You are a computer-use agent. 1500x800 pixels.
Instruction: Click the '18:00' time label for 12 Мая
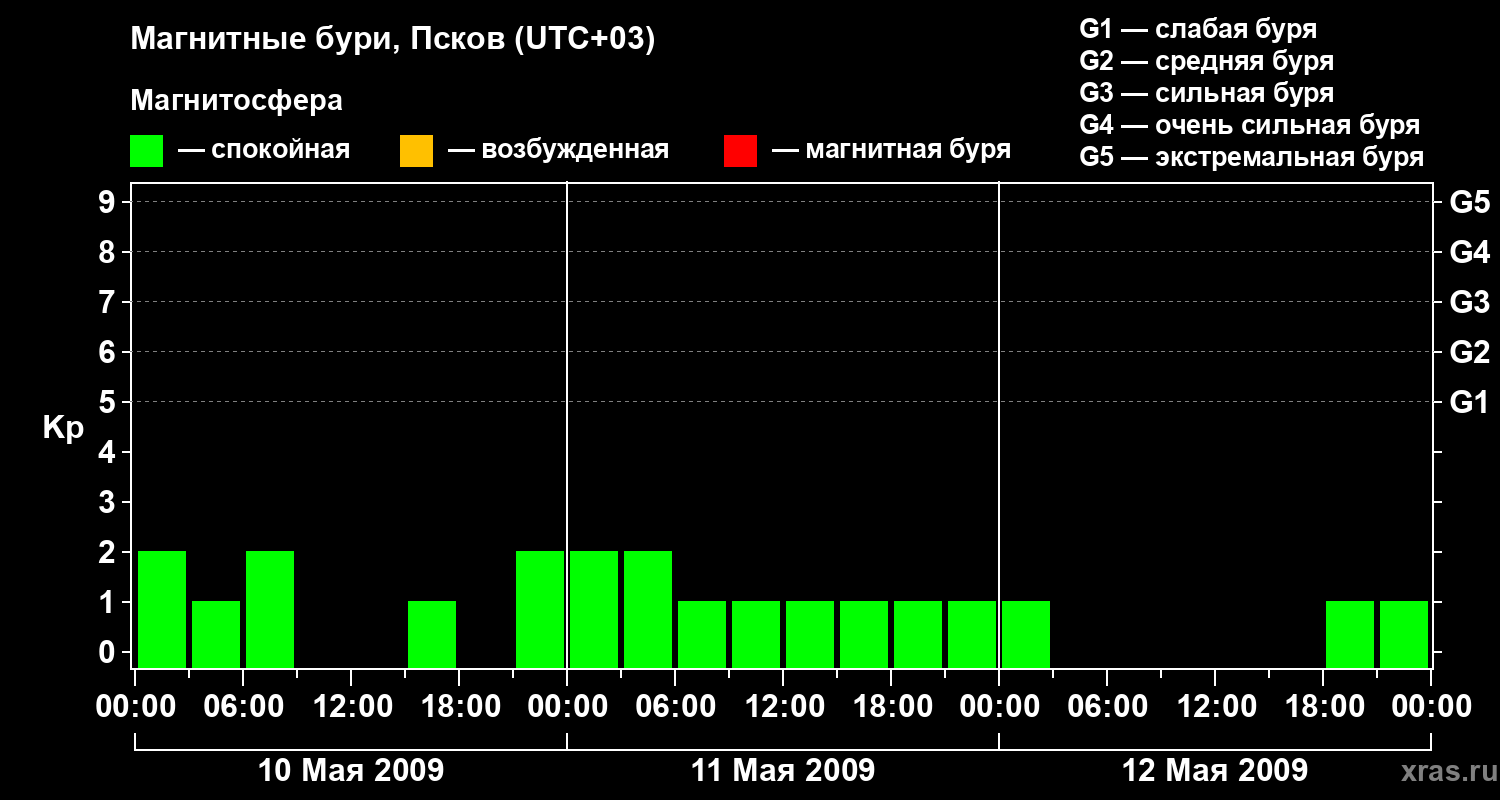[x=1323, y=707]
